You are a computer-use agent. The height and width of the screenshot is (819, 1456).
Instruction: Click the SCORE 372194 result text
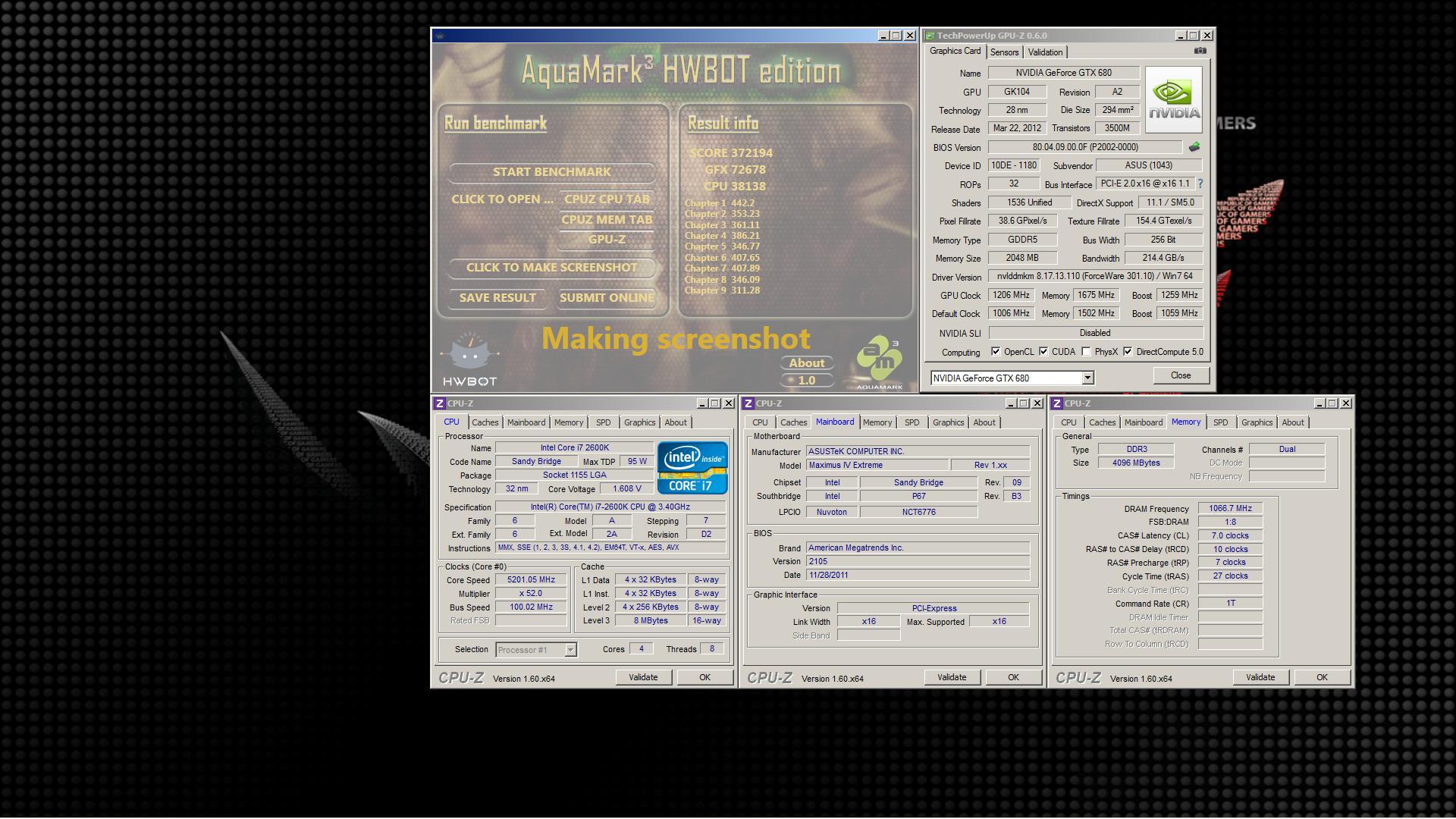point(731,153)
